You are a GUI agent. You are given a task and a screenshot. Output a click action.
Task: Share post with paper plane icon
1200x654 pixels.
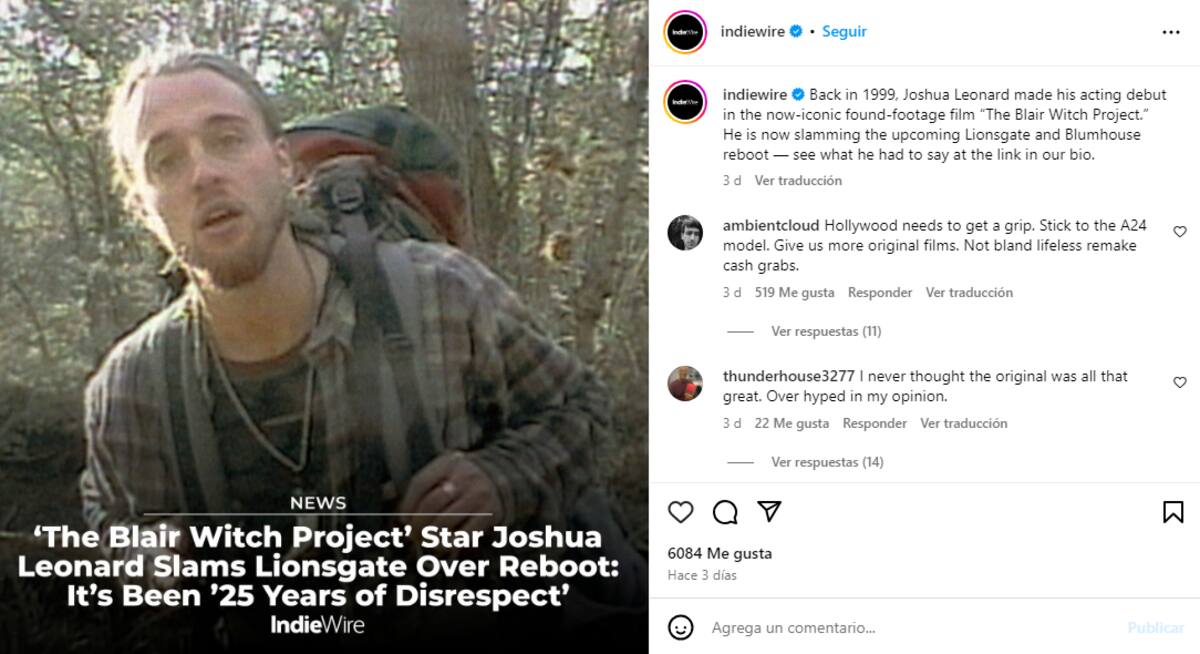(769, 512)
